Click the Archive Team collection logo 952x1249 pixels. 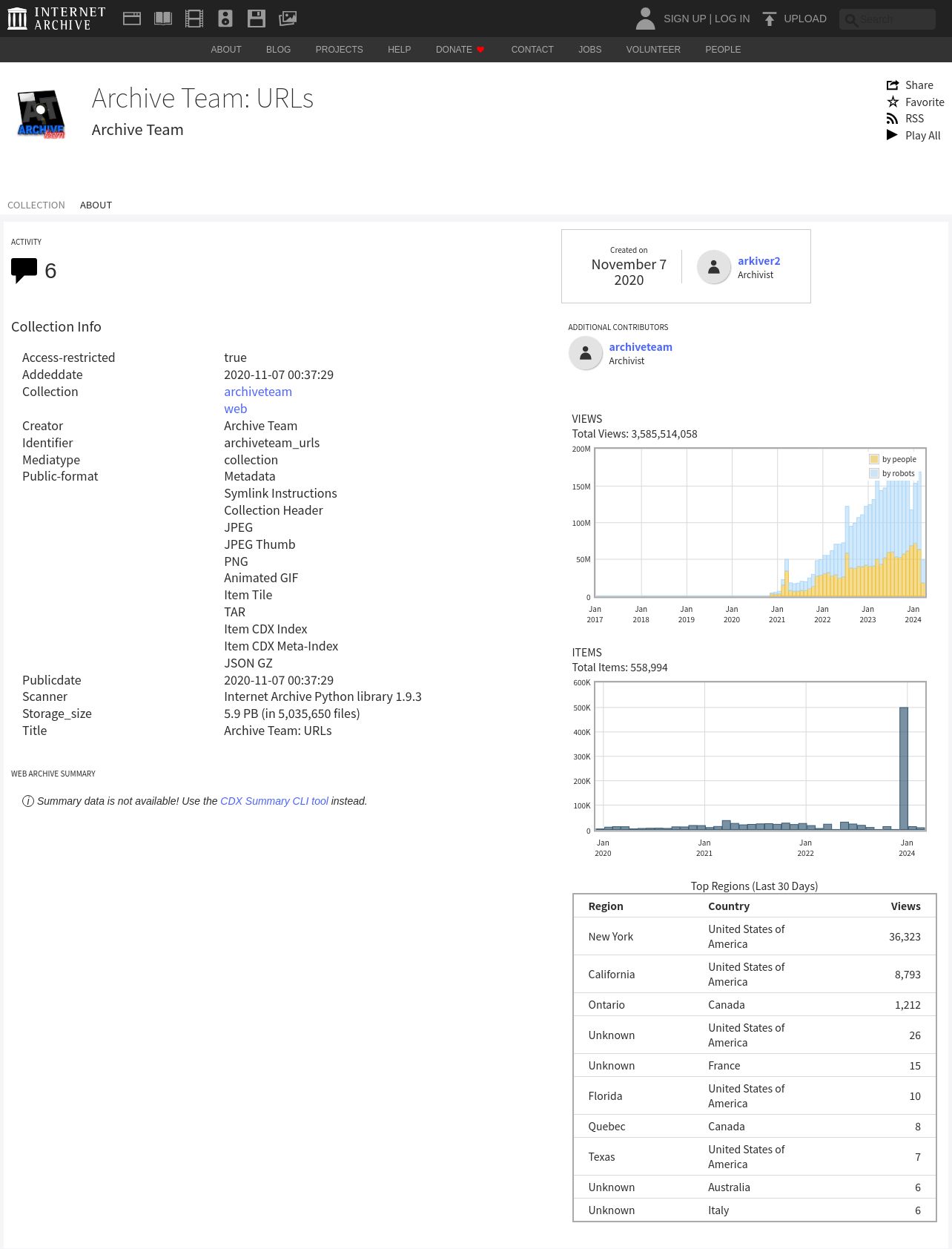pyautogui.click(x=41, y=113)
